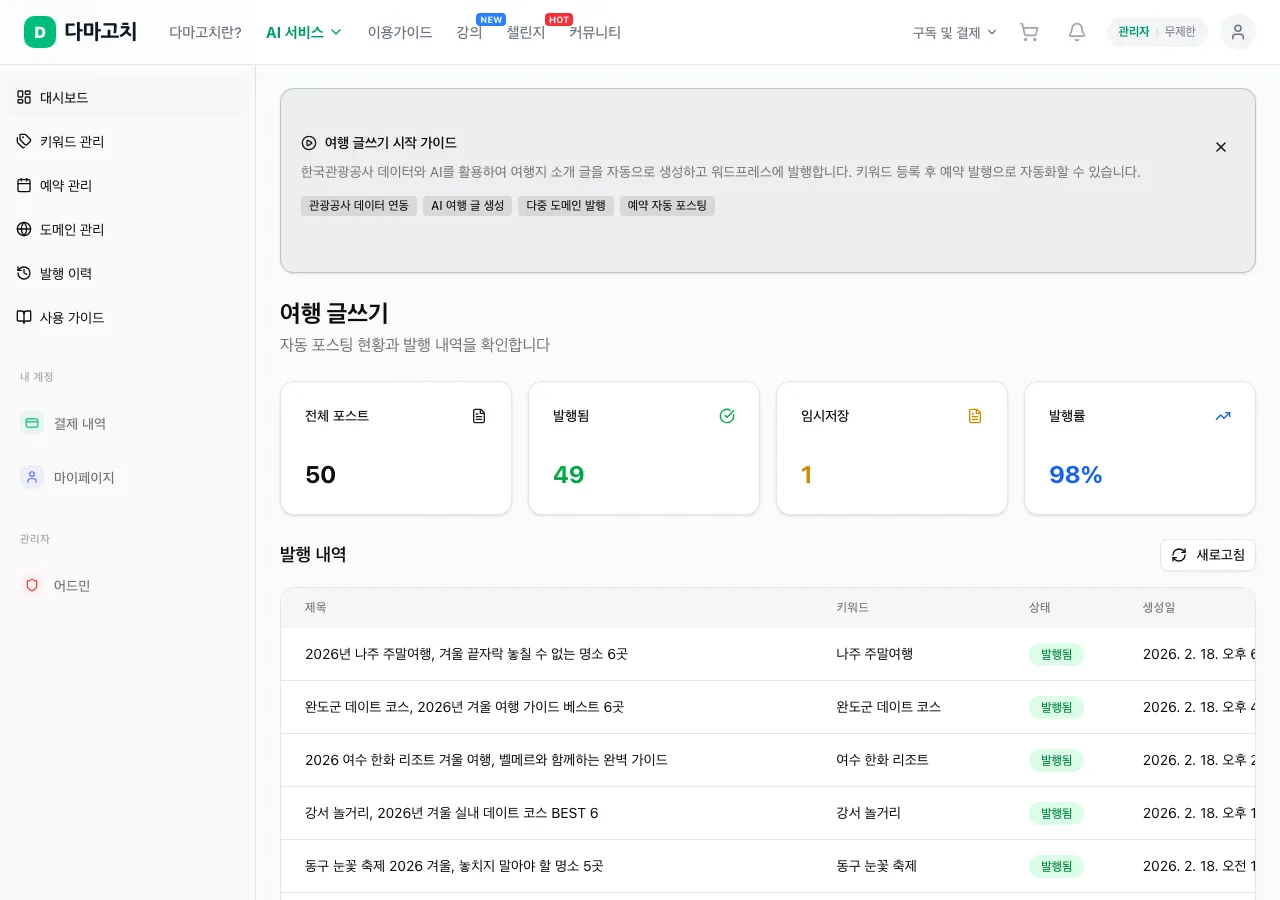Click 발행됨 status badge in 완도군 row
The height and width of the screenshot is (900, 1280).
coord(1056,707)
